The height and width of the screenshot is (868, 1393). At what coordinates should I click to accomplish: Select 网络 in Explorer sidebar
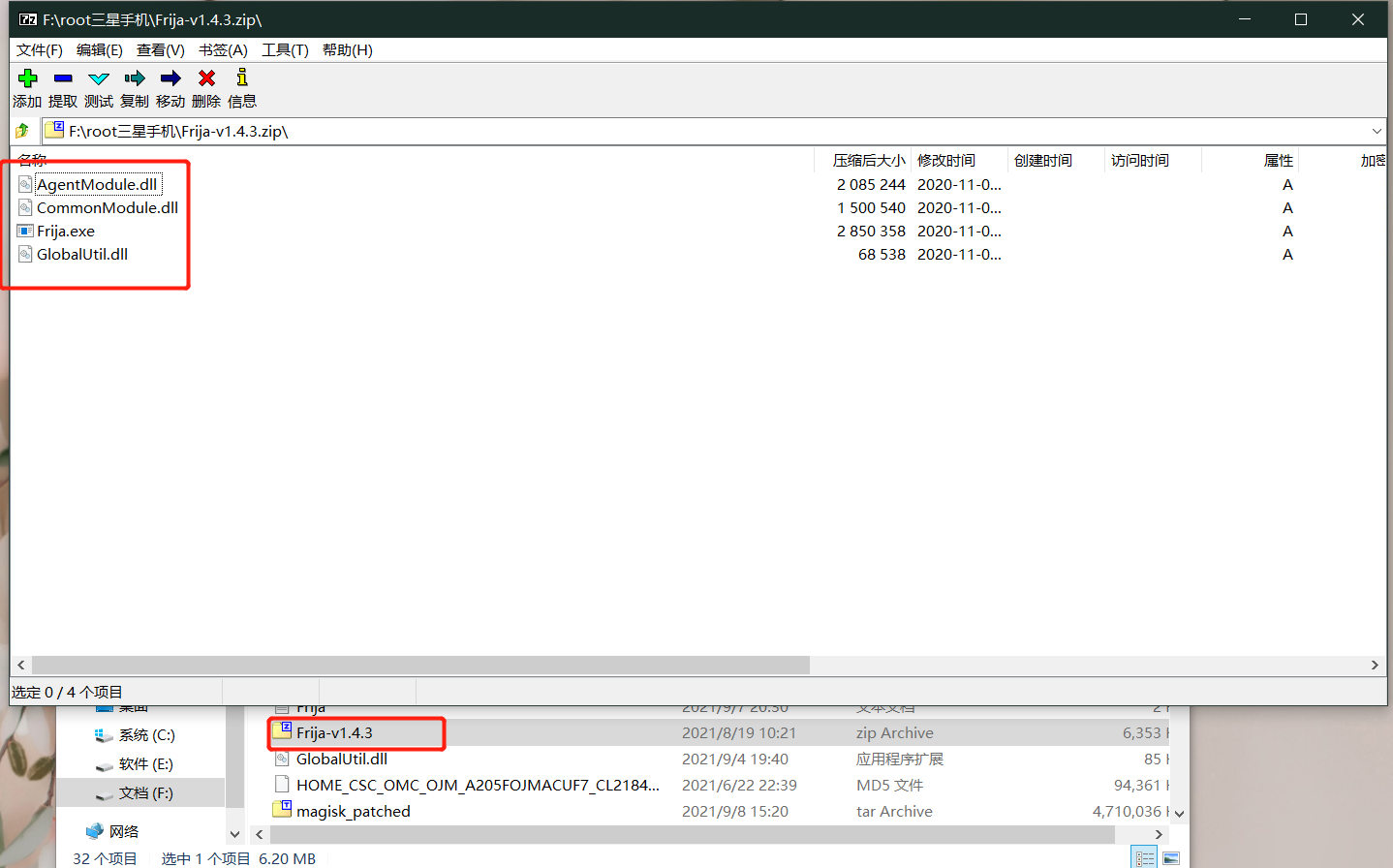(x=124, y=831)
